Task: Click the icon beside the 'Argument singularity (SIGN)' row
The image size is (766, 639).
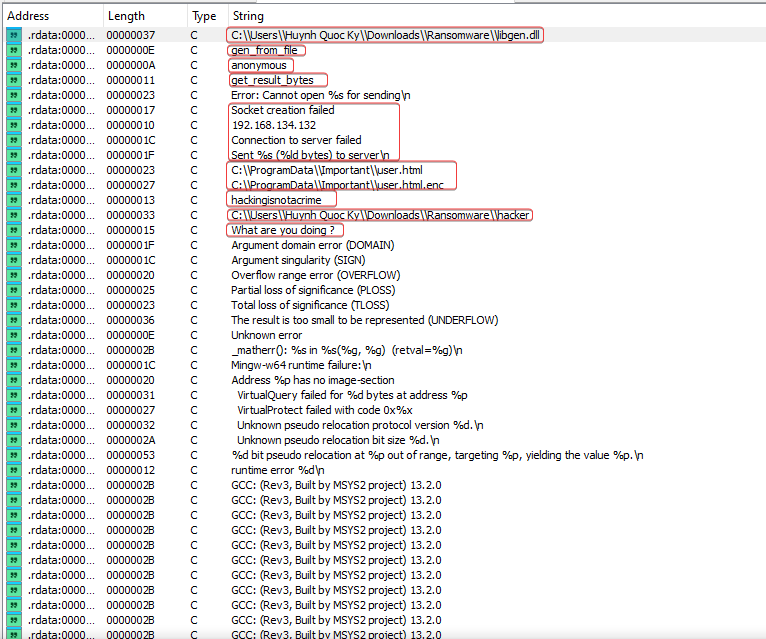Action: tap(14, 260)
